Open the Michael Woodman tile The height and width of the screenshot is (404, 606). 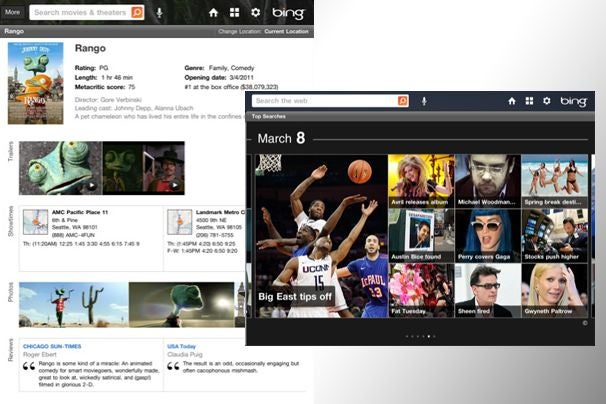(x=488, y=181)
